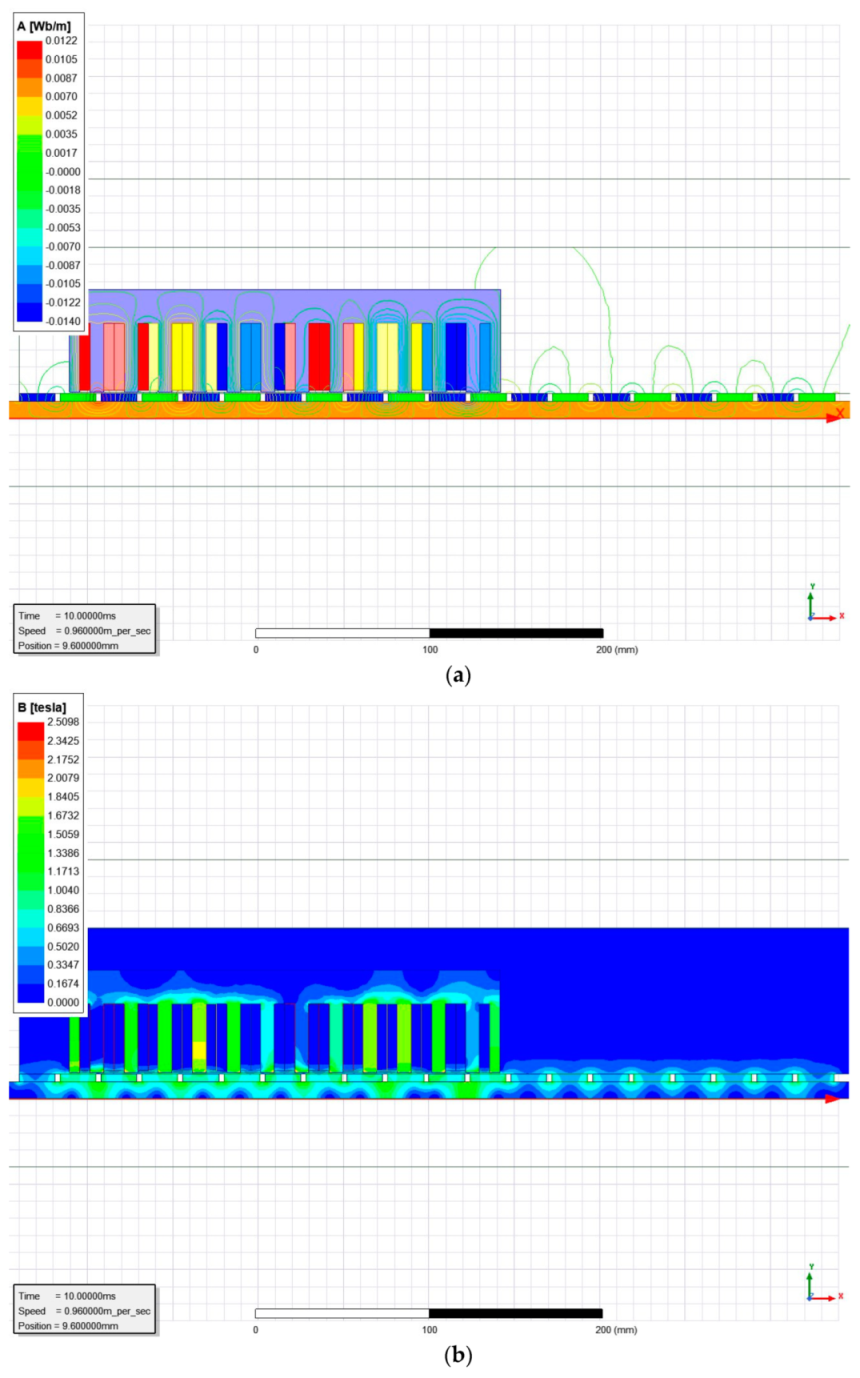Click the negative -0.0035 legend value
Screen dimensions: 860x1378
[62, 209]
